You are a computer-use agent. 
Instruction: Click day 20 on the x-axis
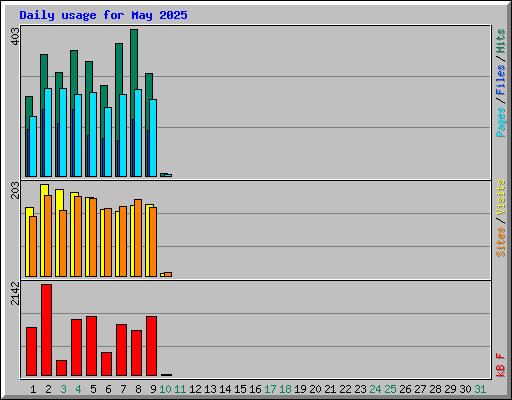(315, 389)
